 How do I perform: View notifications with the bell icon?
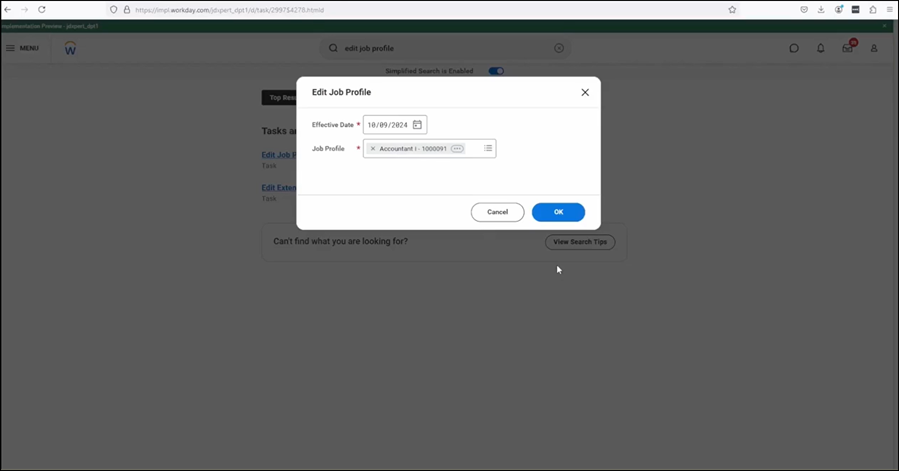pos(821,48)
